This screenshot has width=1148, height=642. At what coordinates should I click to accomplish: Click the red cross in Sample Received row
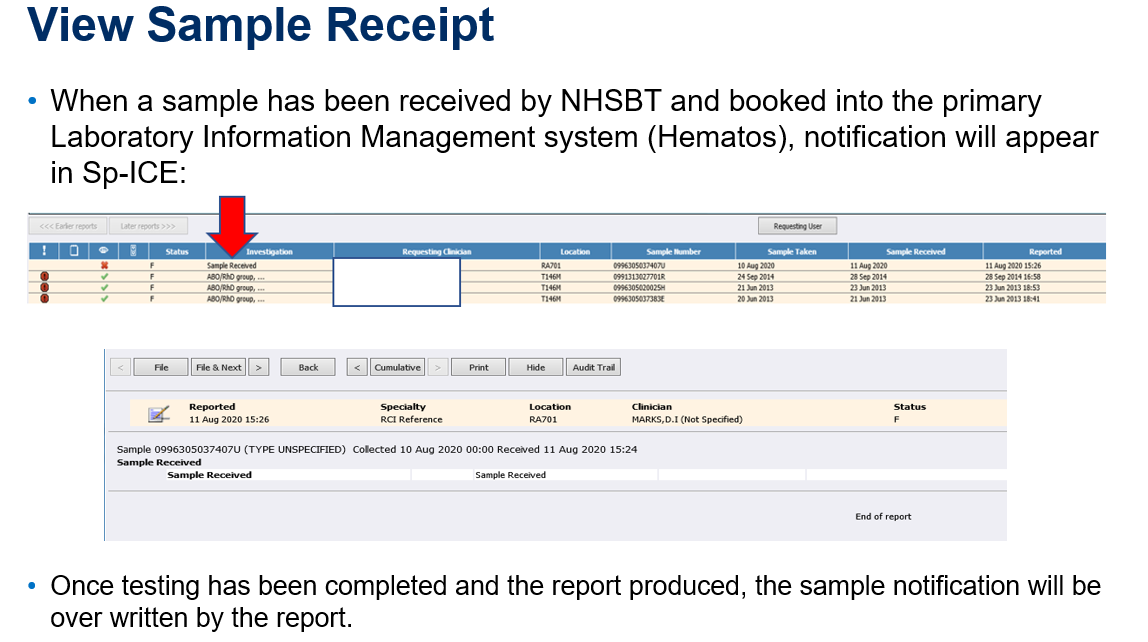(x=104, y=266)
